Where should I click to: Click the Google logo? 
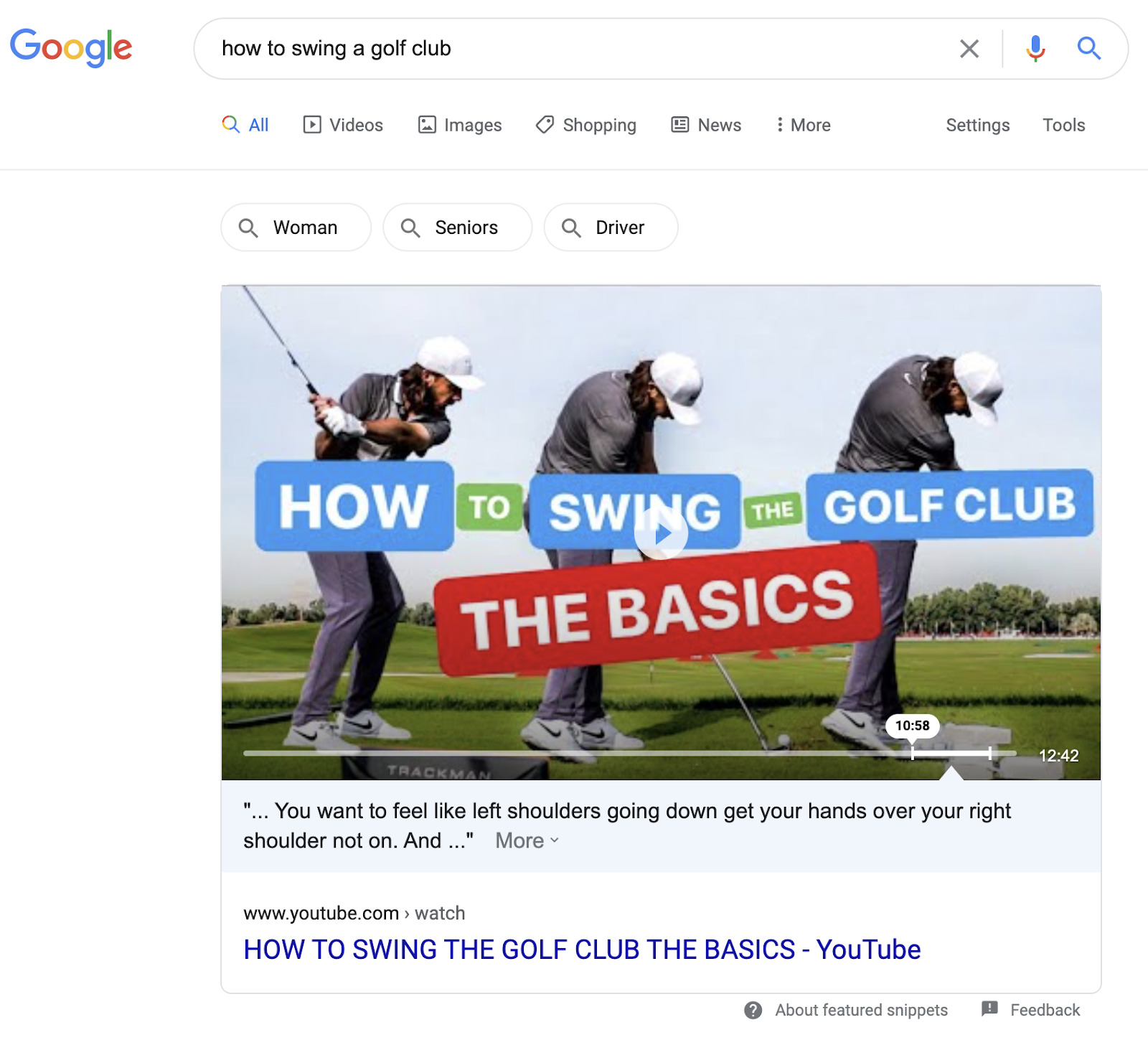[71, 47]
